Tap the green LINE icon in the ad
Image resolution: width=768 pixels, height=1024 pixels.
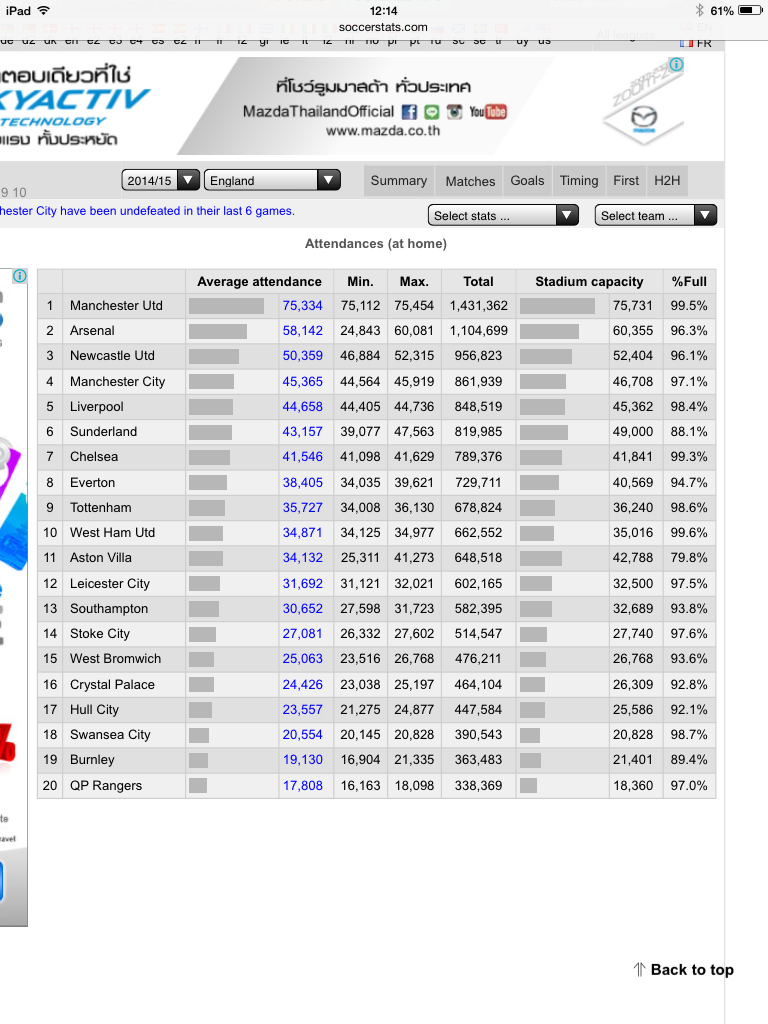pyautogui.click(x=432, y=112)
